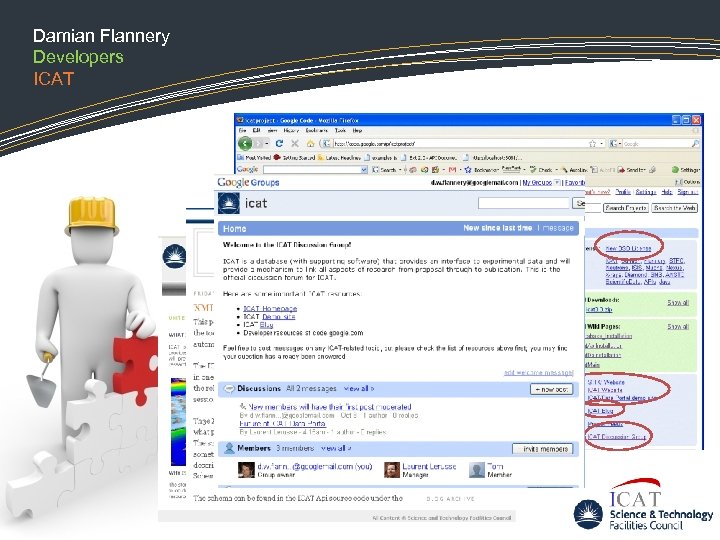The height and width of the screenshot is (540, 720).
Task: Go to the Home page using the house icon
Action: 311,144
